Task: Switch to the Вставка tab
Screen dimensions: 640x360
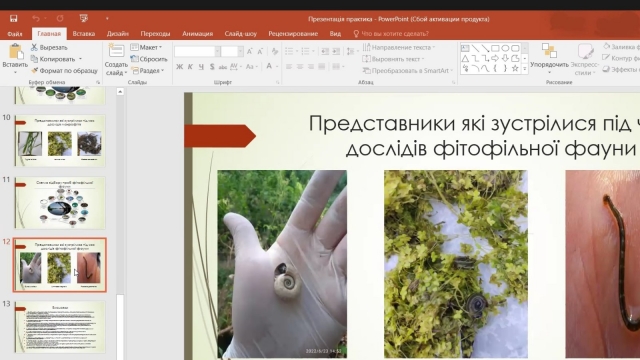Action: 84,34
